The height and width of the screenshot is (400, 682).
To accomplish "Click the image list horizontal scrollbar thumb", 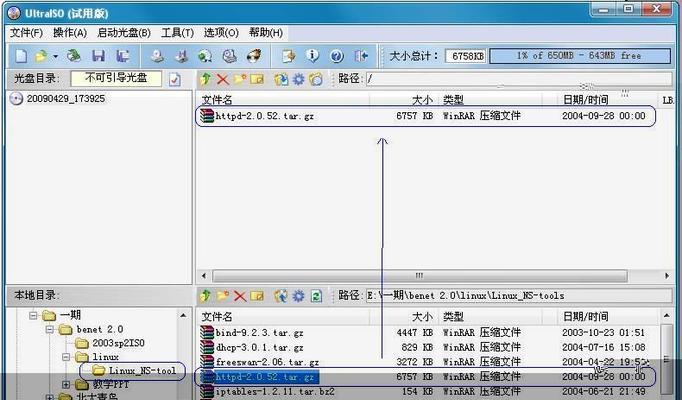I will point(419,276).
